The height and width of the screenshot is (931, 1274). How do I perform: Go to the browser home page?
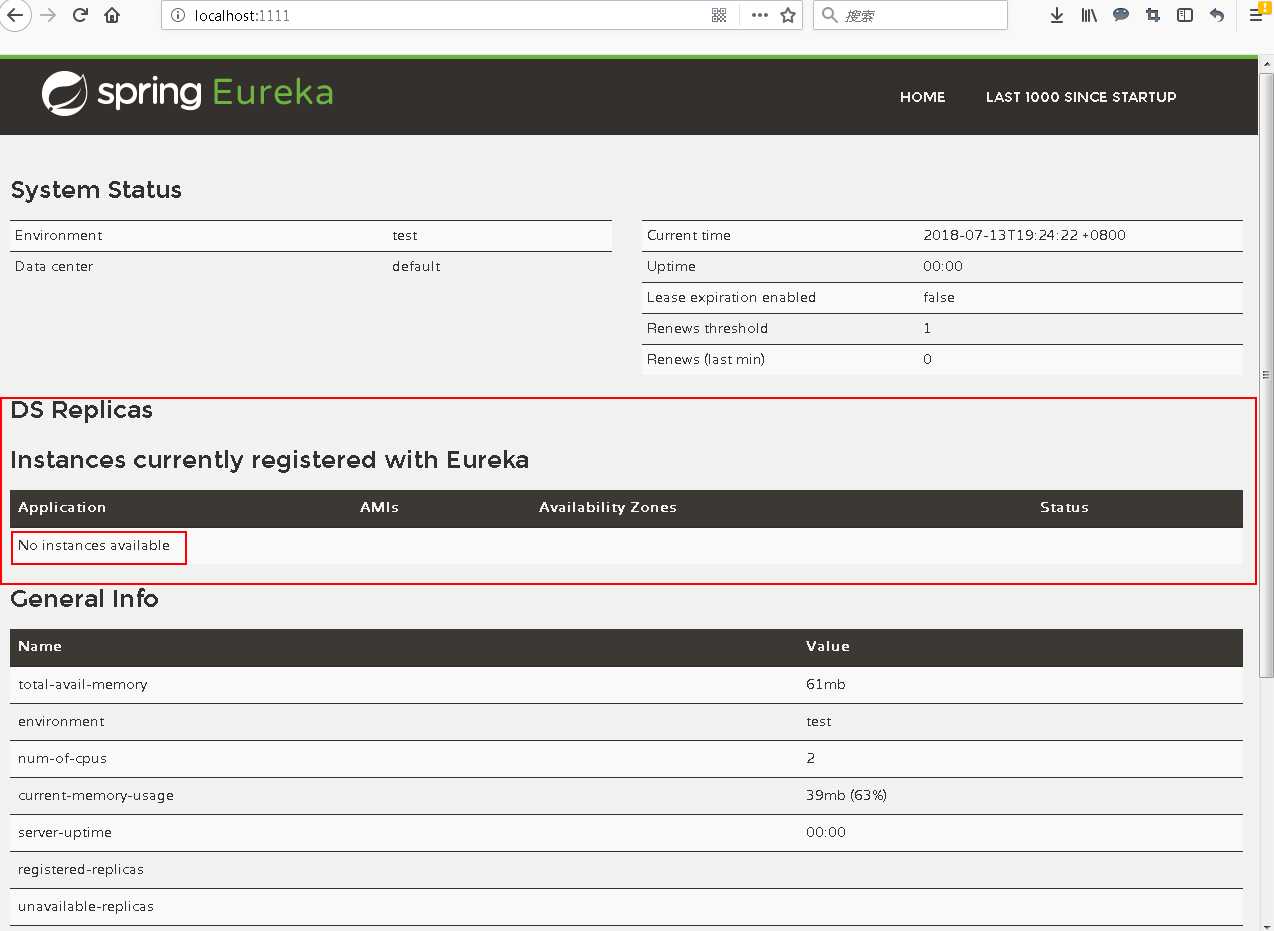tap(112, 15)
